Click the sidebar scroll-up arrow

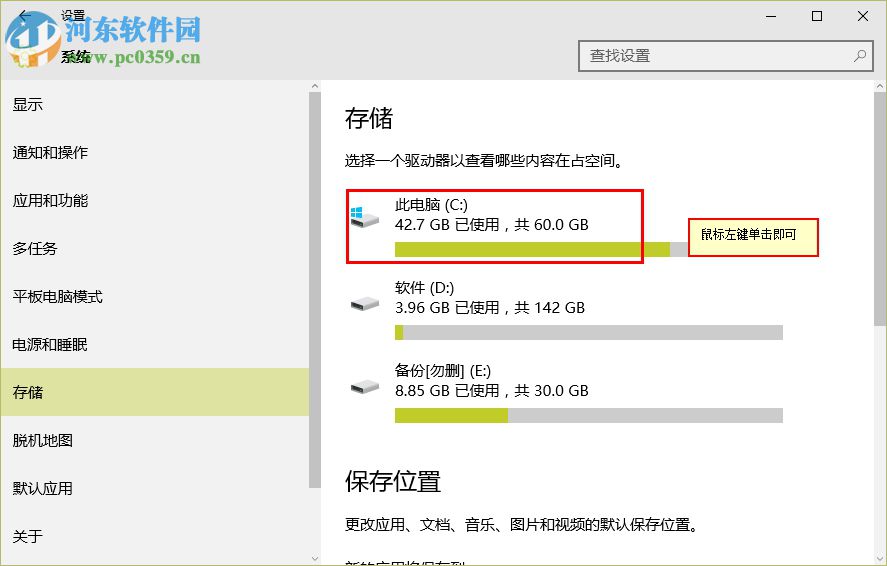click(315, 87)
